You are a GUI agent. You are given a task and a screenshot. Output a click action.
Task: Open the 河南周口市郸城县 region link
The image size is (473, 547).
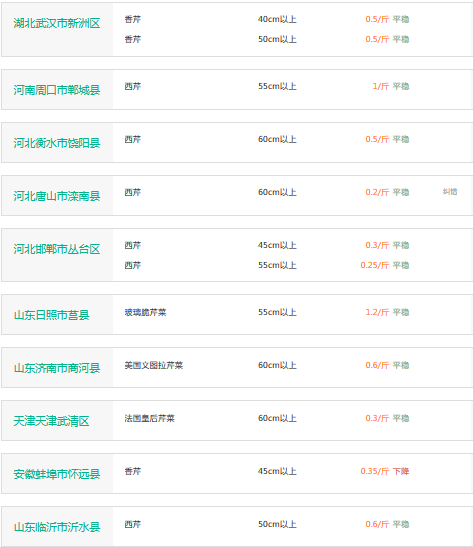click(57, 90)
